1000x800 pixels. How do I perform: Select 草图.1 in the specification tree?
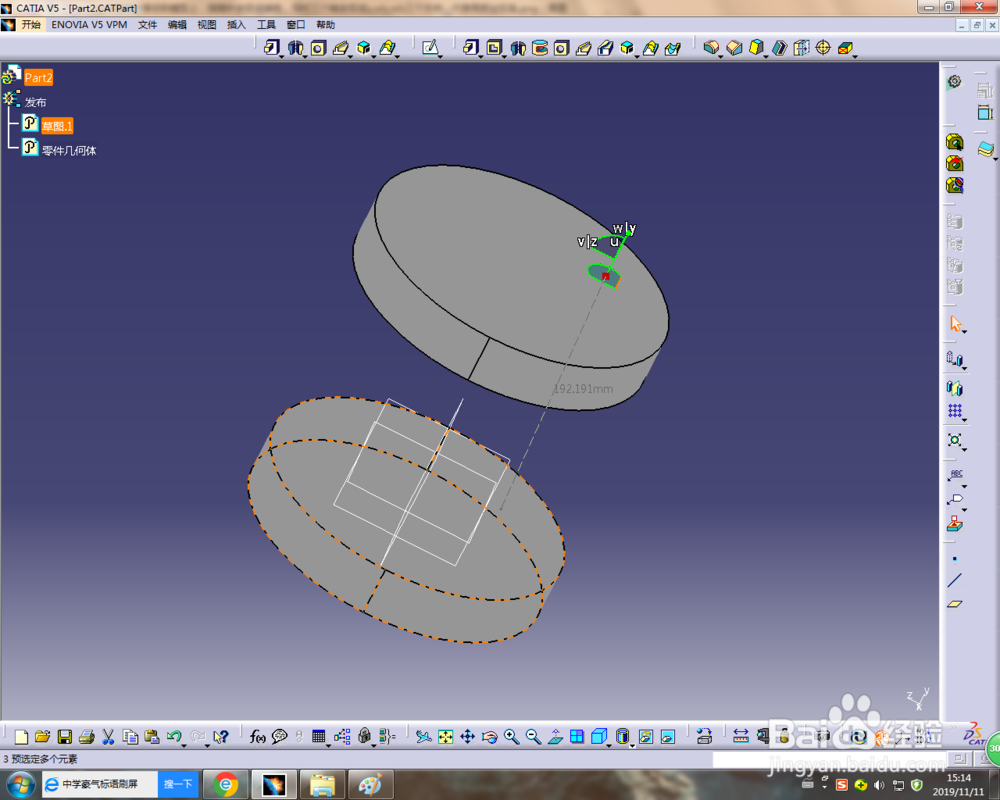pos(57,126)
